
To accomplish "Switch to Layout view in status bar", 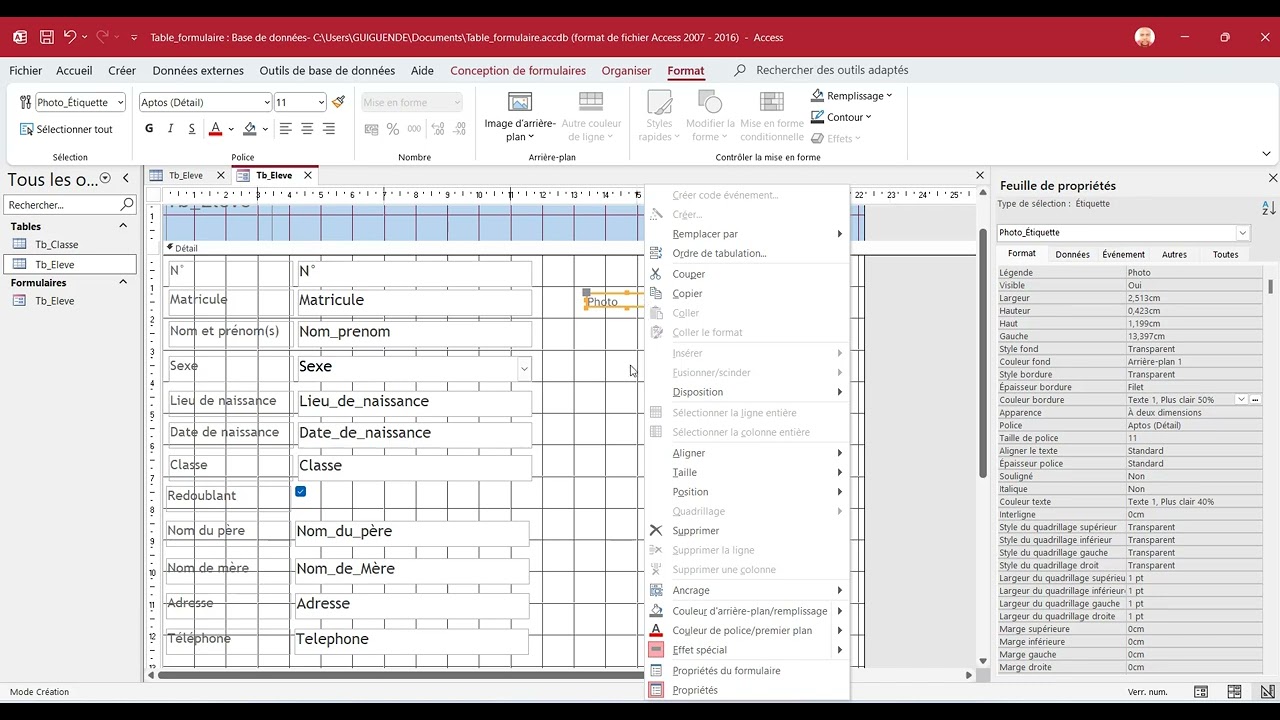I will 1235,692.
